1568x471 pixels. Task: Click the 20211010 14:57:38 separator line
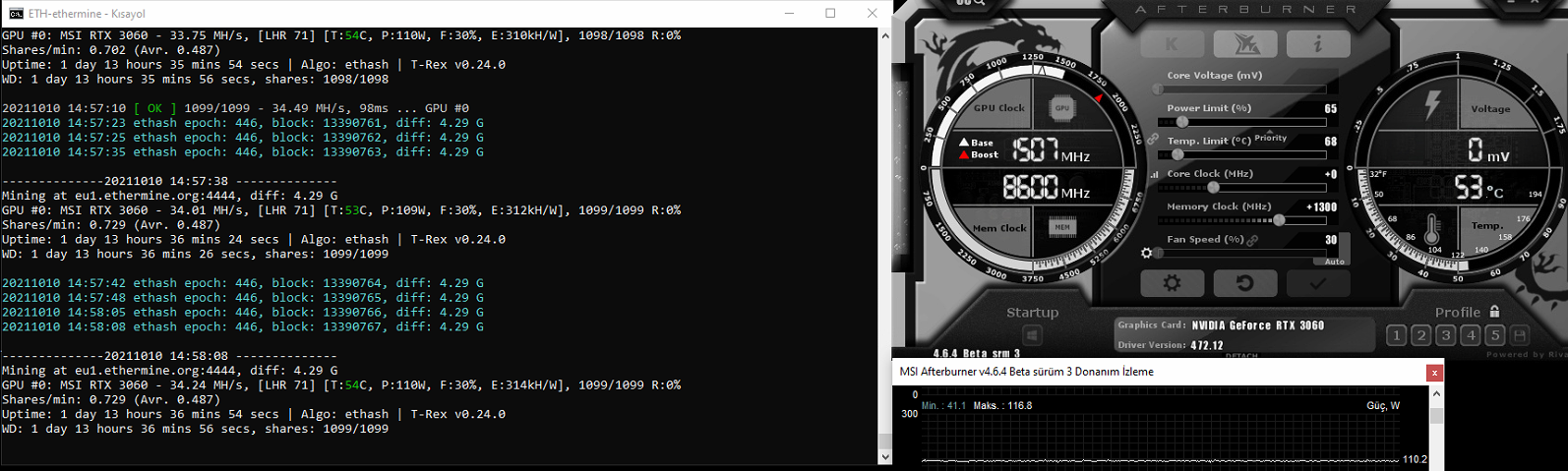[x=169, y=181]
